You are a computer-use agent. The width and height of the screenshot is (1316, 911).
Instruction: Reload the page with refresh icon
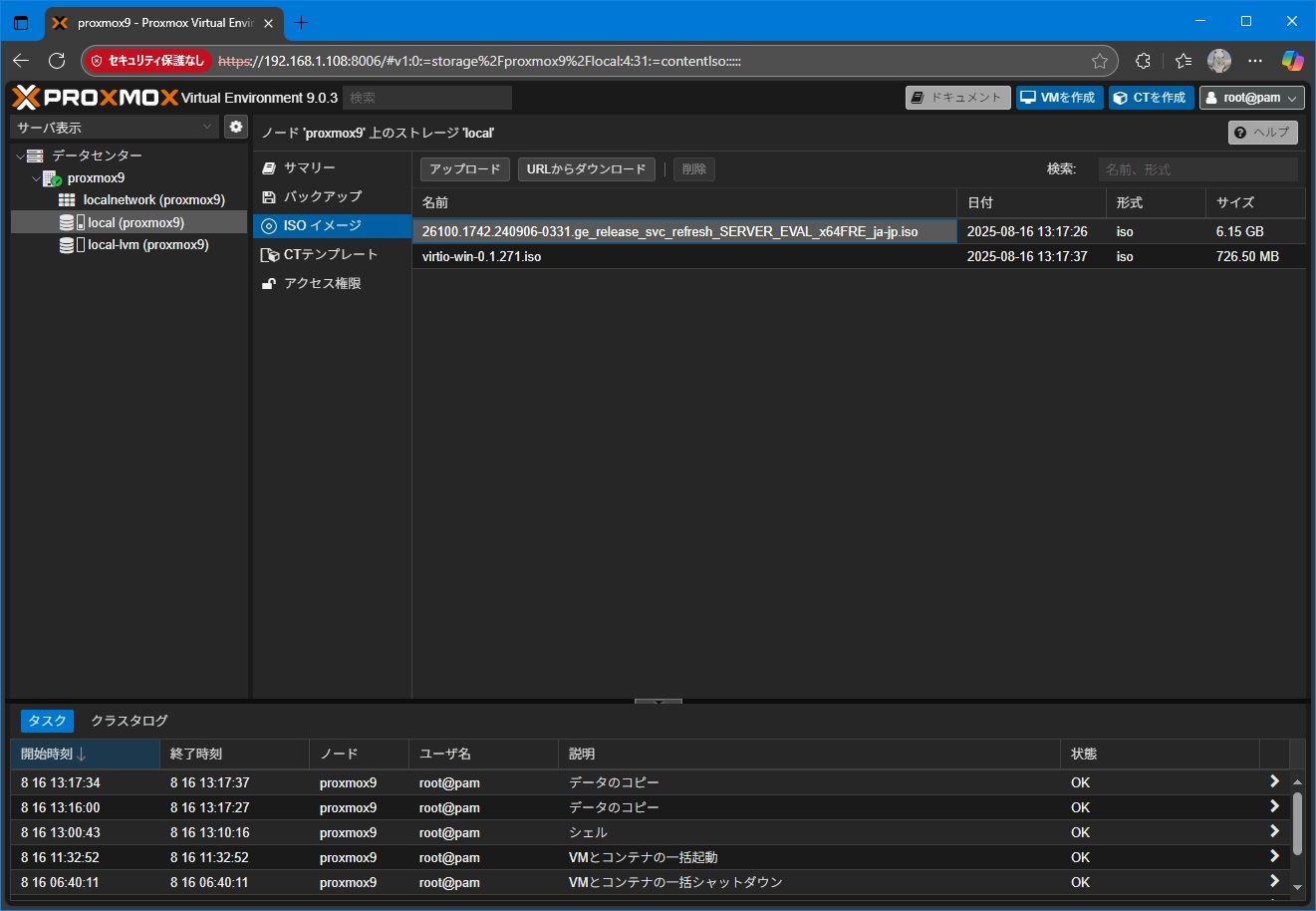click(57, 61)
